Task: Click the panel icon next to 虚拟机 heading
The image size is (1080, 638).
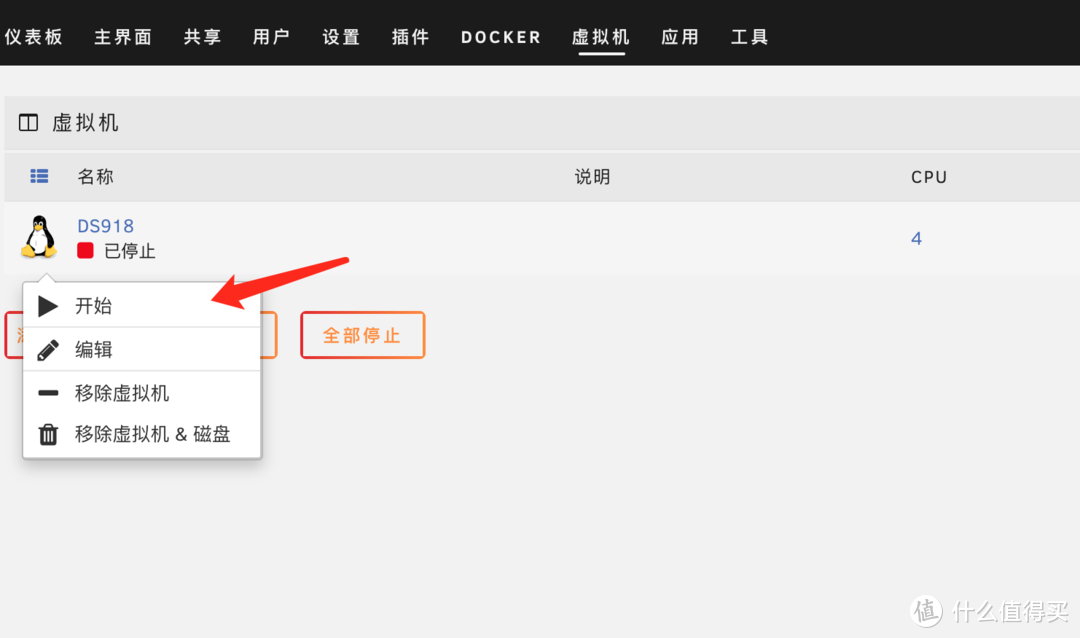Action: point(27,122)
